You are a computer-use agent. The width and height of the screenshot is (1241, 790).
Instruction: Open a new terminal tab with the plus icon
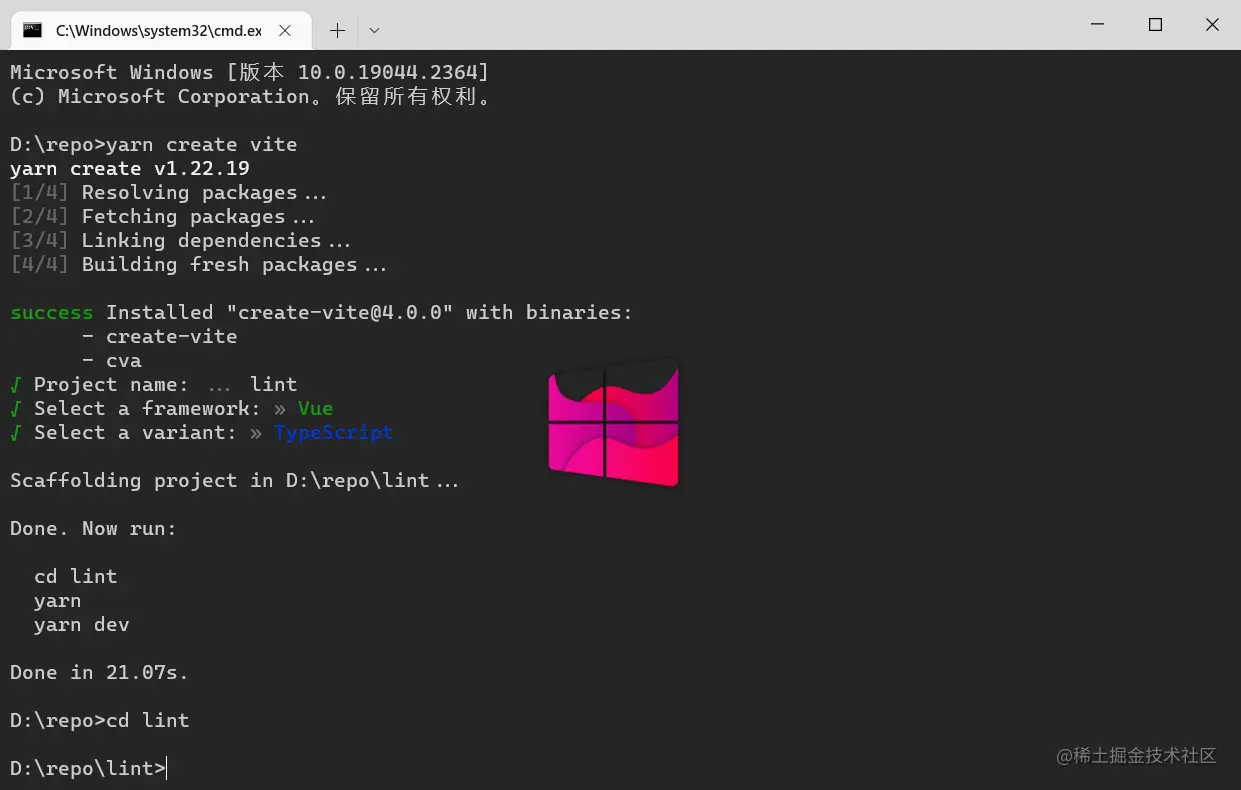(x=337, y=30)
